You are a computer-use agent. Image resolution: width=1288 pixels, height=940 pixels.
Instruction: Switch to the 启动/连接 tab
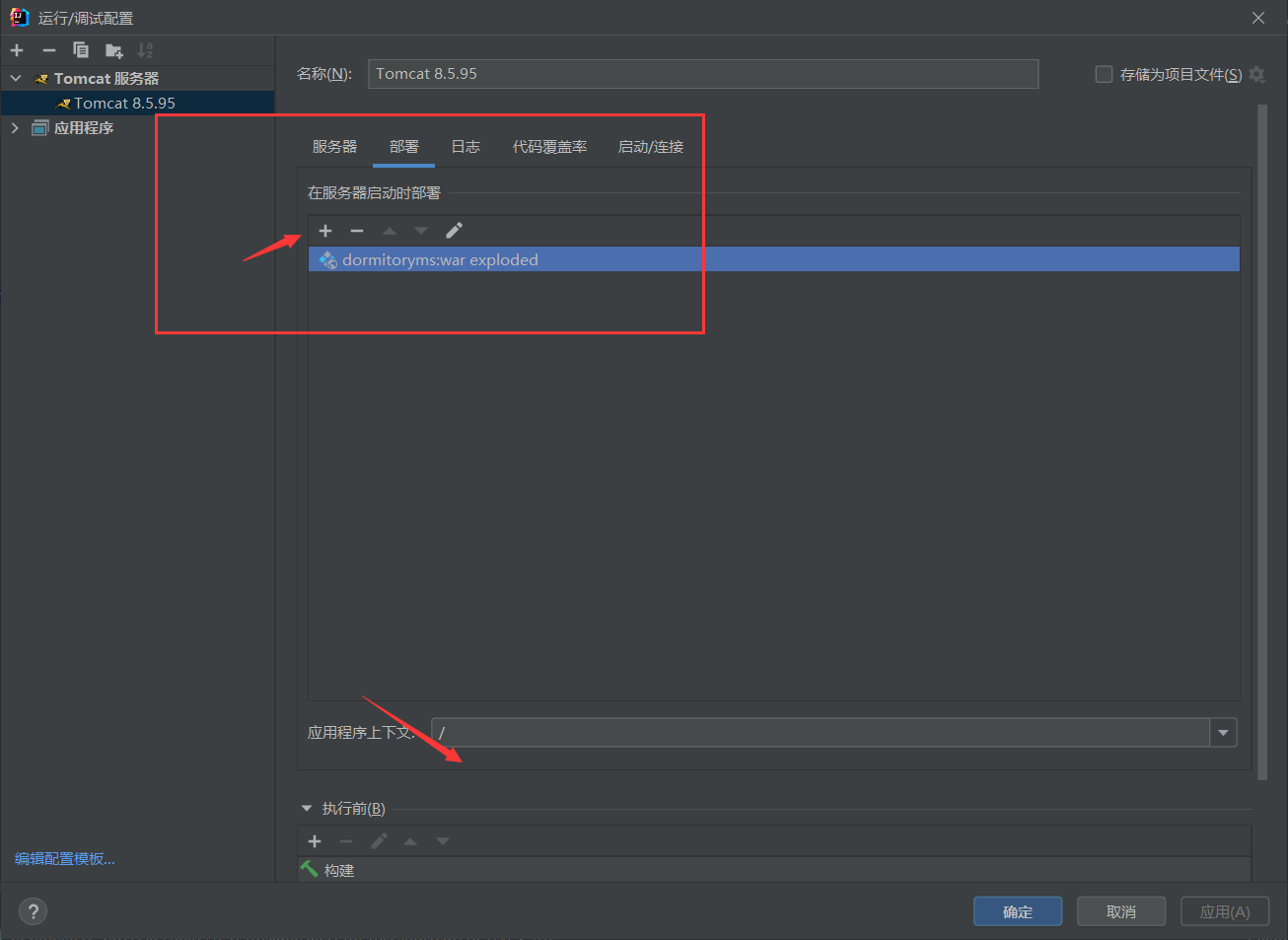point(651,146)
